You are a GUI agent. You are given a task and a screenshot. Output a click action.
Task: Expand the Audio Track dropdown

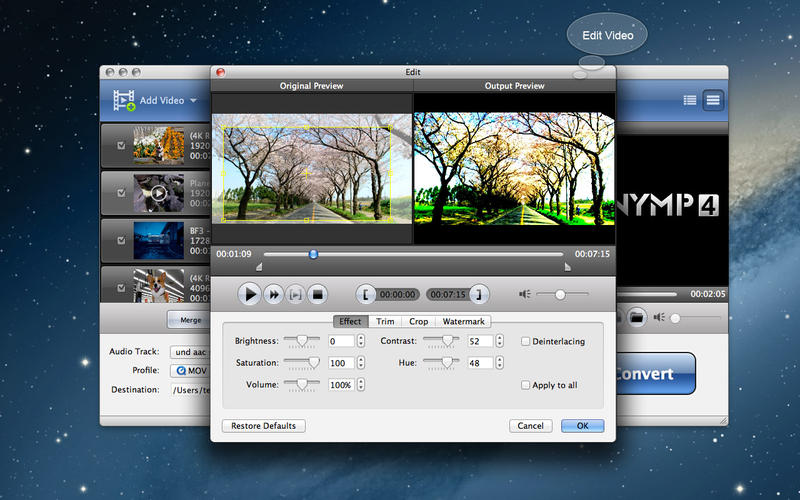point(189,352)
